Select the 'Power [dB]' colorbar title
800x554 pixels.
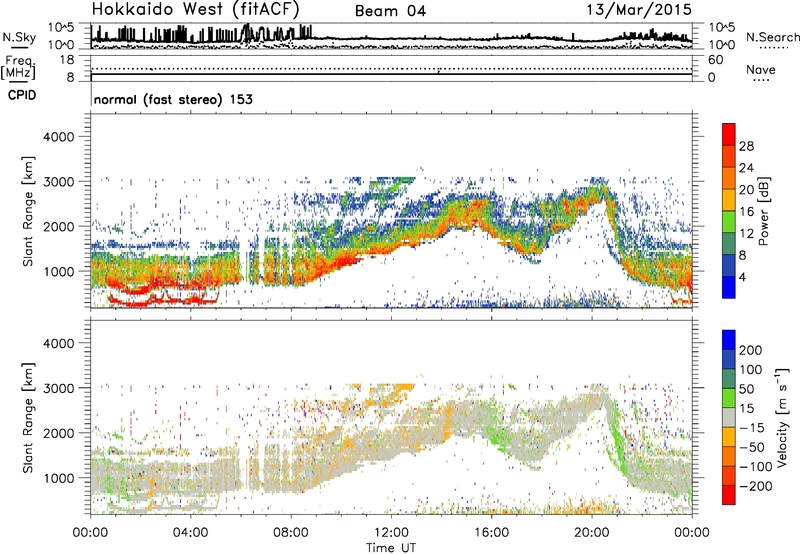point(764,211)
